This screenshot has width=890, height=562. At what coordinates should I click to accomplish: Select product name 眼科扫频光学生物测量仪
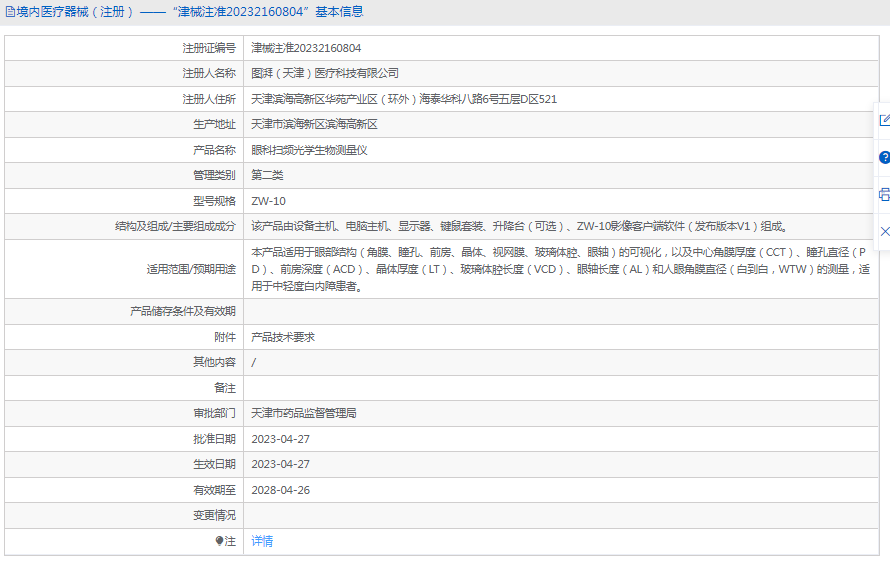pos(309,150)
